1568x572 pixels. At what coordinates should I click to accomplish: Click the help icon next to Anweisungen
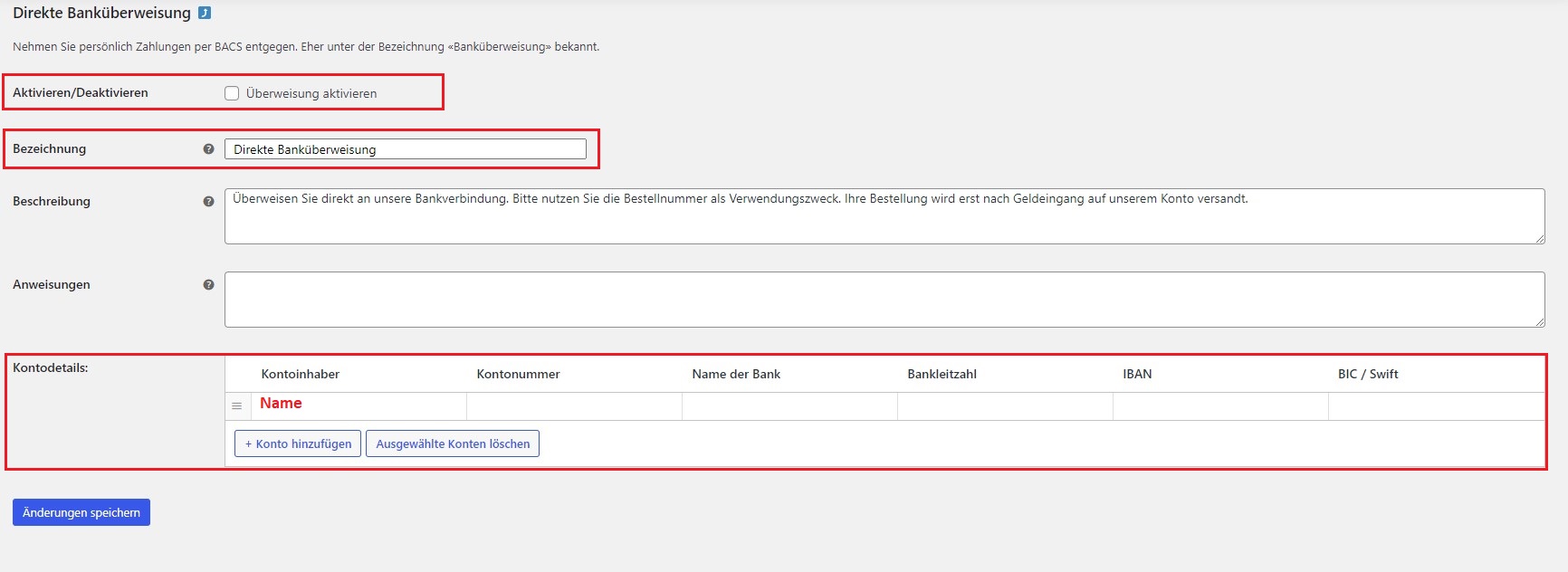(x=208, y=285)
